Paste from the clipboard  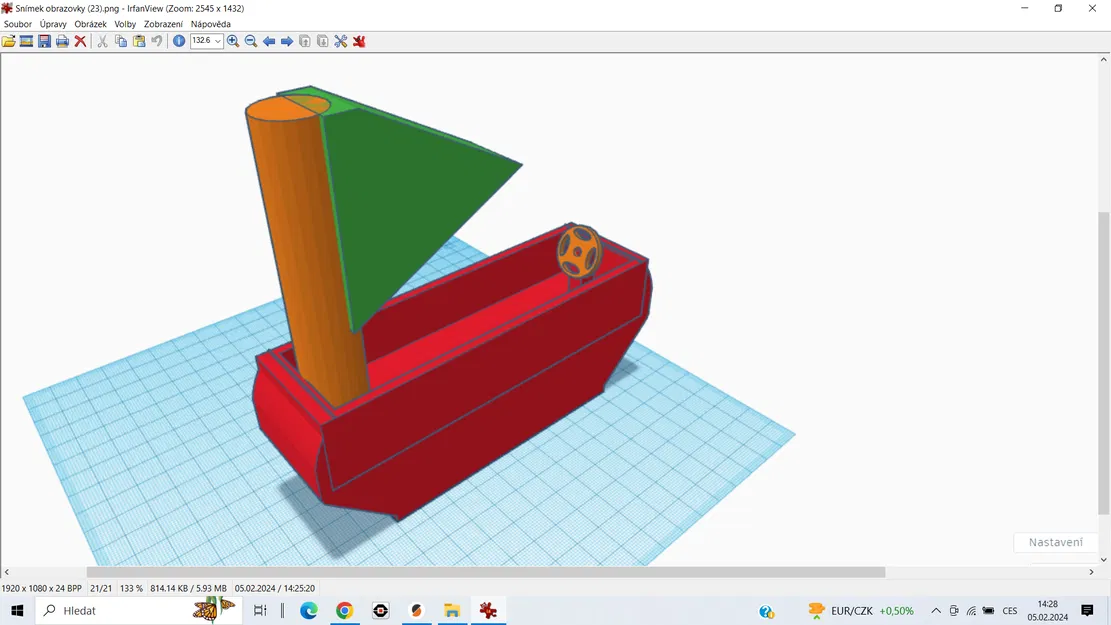[x=139, y=41]
